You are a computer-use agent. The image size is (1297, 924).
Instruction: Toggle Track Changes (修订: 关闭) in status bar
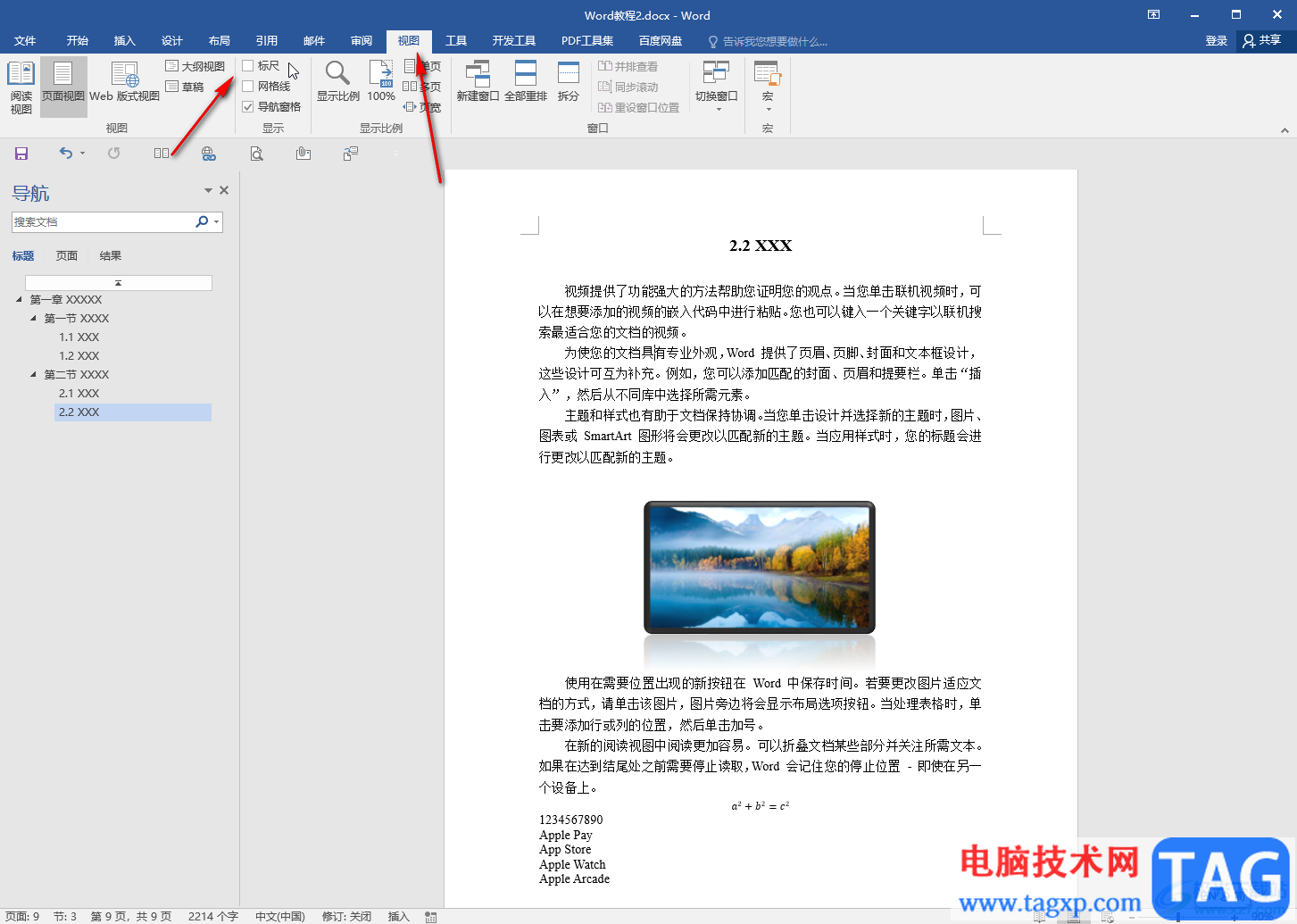pyautogui.click(x=346, y=917)
